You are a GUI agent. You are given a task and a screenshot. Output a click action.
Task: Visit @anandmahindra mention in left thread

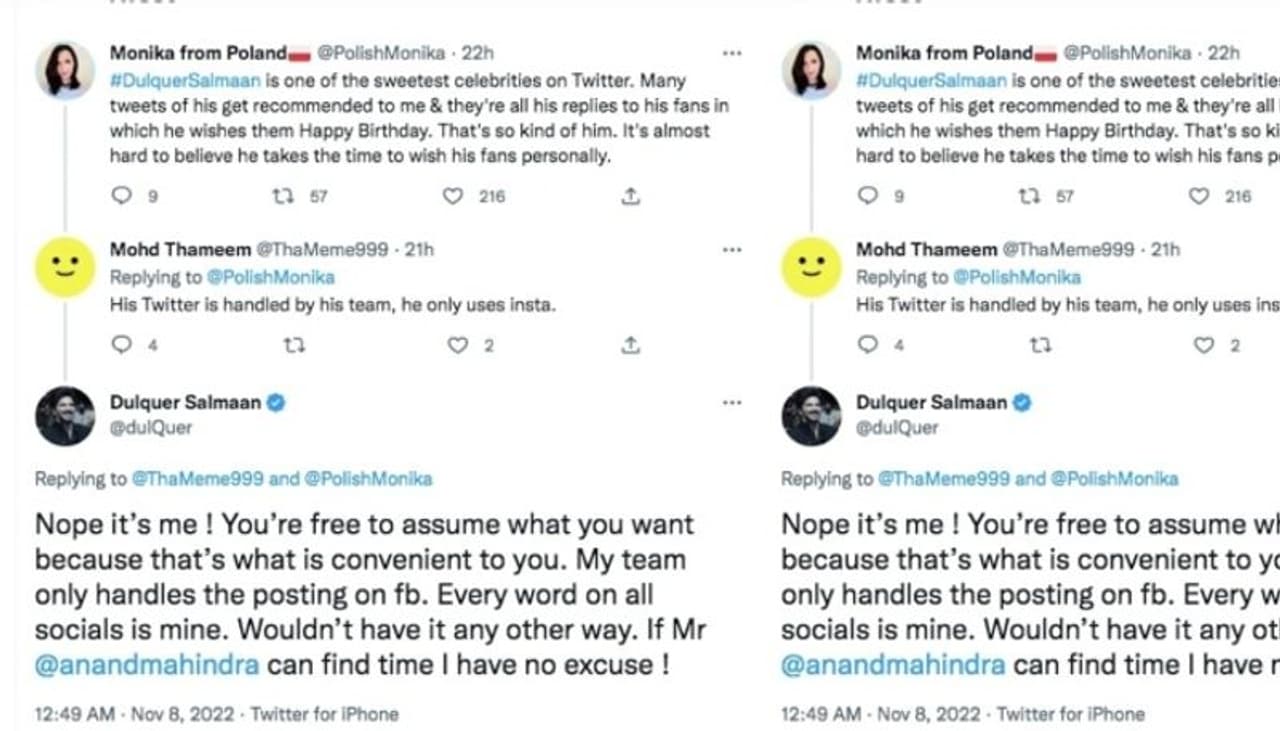(x=147, y=664)
